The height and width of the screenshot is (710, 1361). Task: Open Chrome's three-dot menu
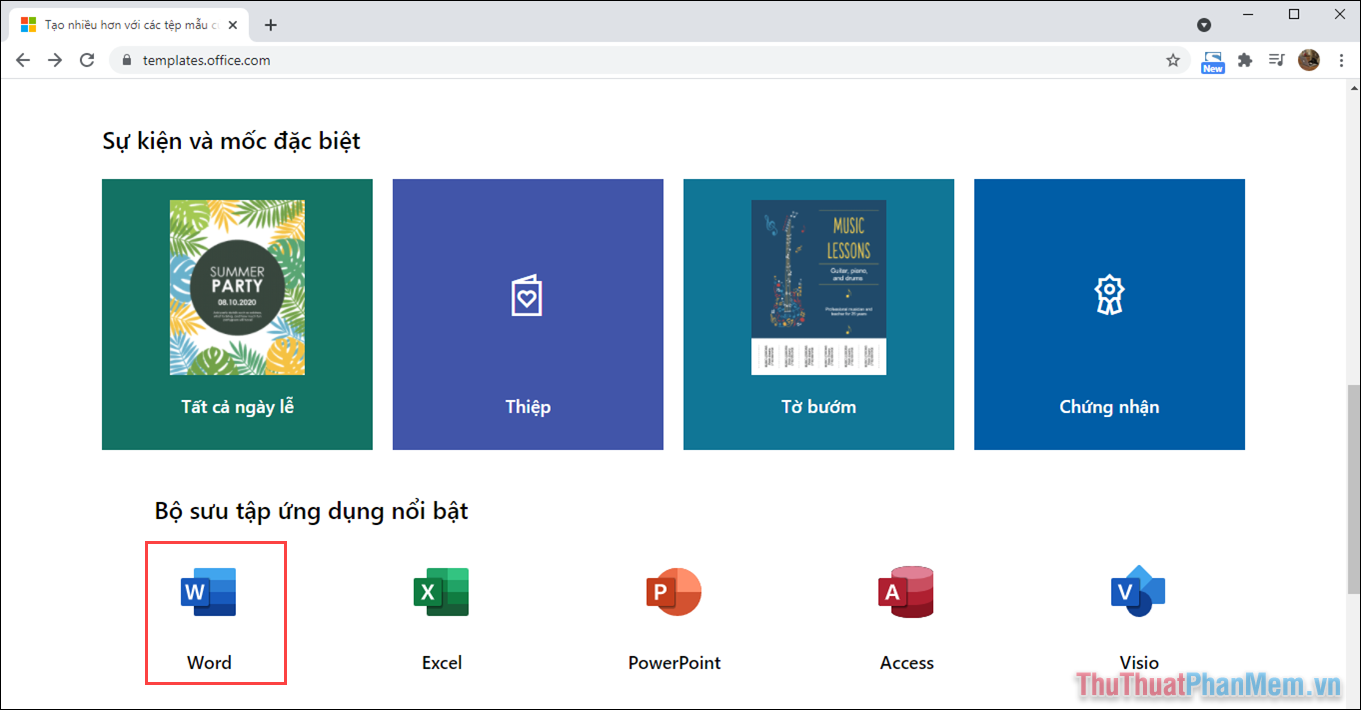[1341, 60]
